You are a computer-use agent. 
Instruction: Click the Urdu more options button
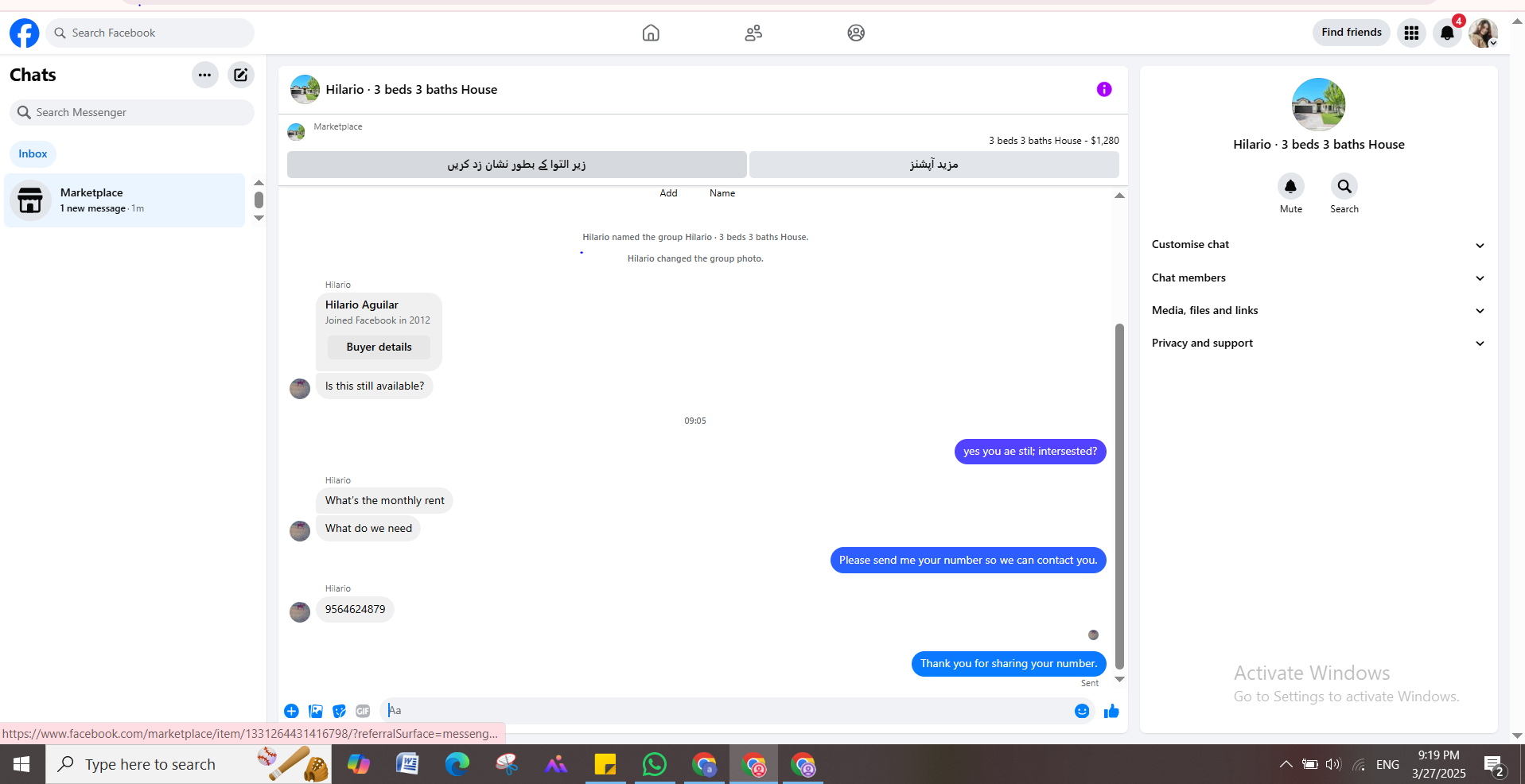[x=934, y=165]
